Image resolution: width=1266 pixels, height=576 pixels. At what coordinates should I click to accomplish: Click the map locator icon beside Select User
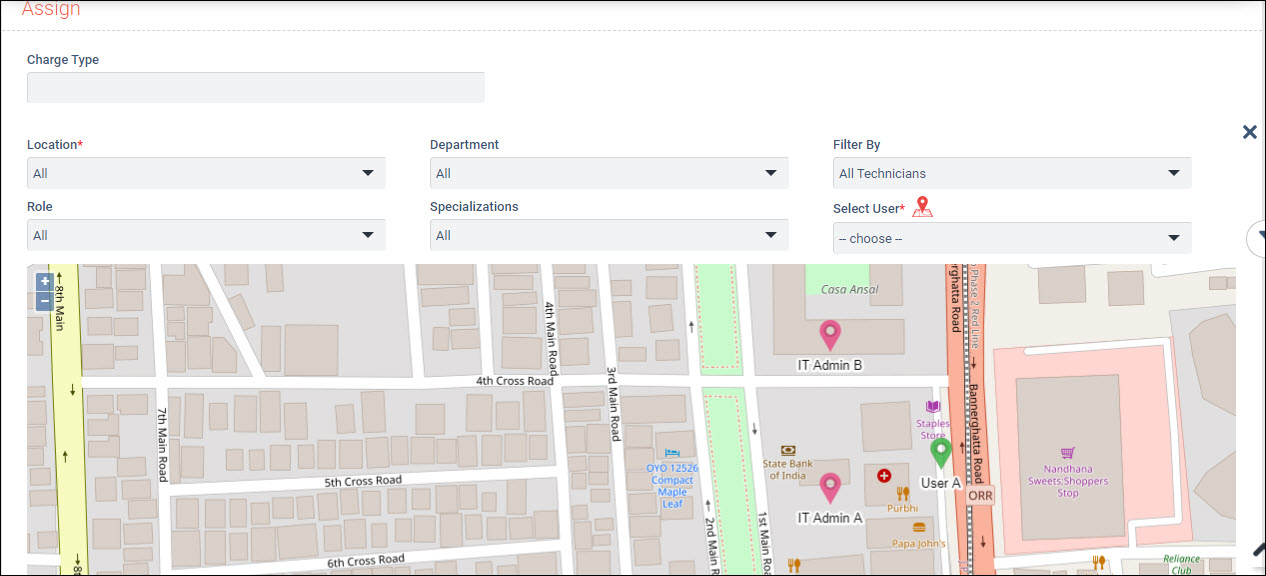(x=922, y=207)
